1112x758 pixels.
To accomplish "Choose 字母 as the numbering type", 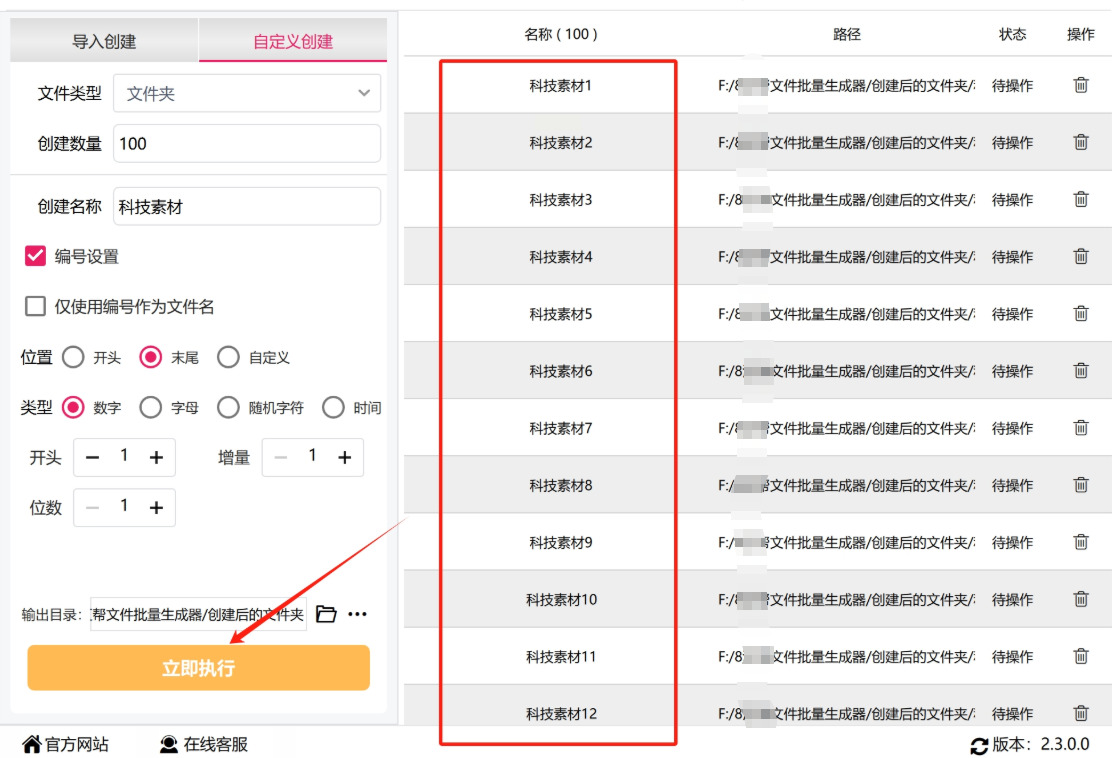I will tap(151, 408).
